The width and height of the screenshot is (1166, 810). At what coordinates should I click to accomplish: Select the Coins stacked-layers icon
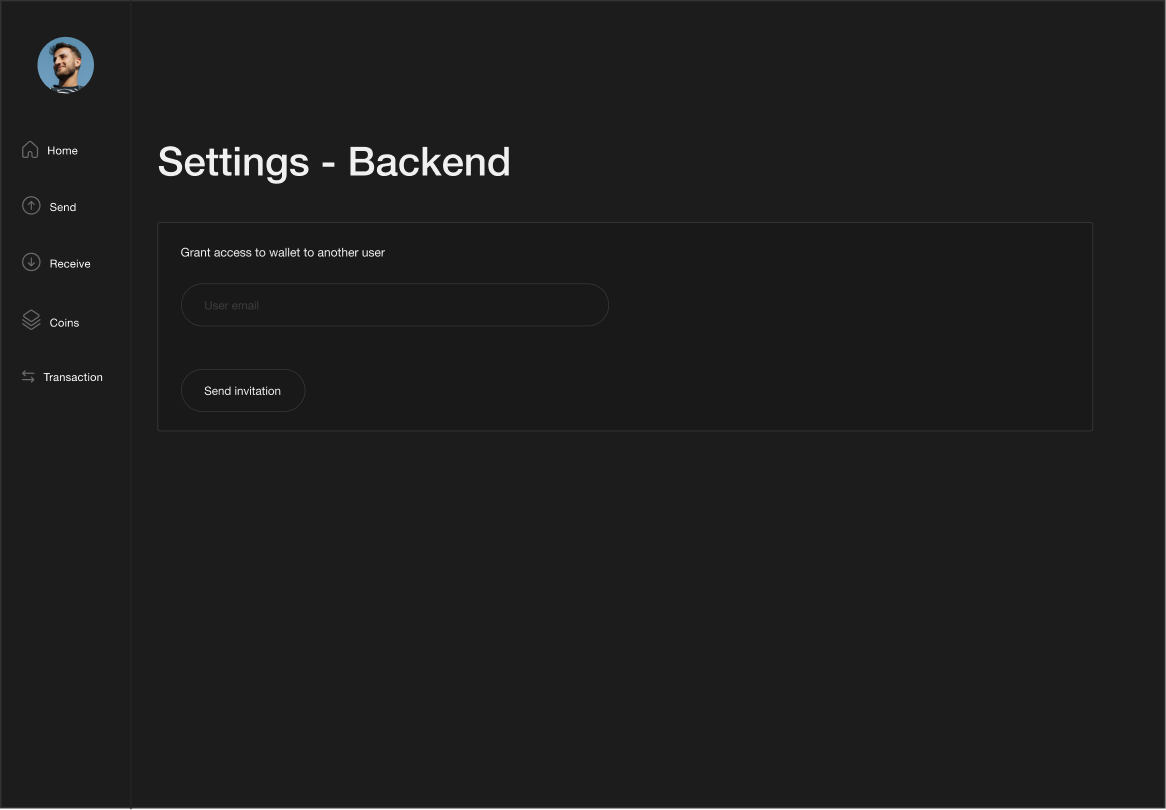coord(30,319)
